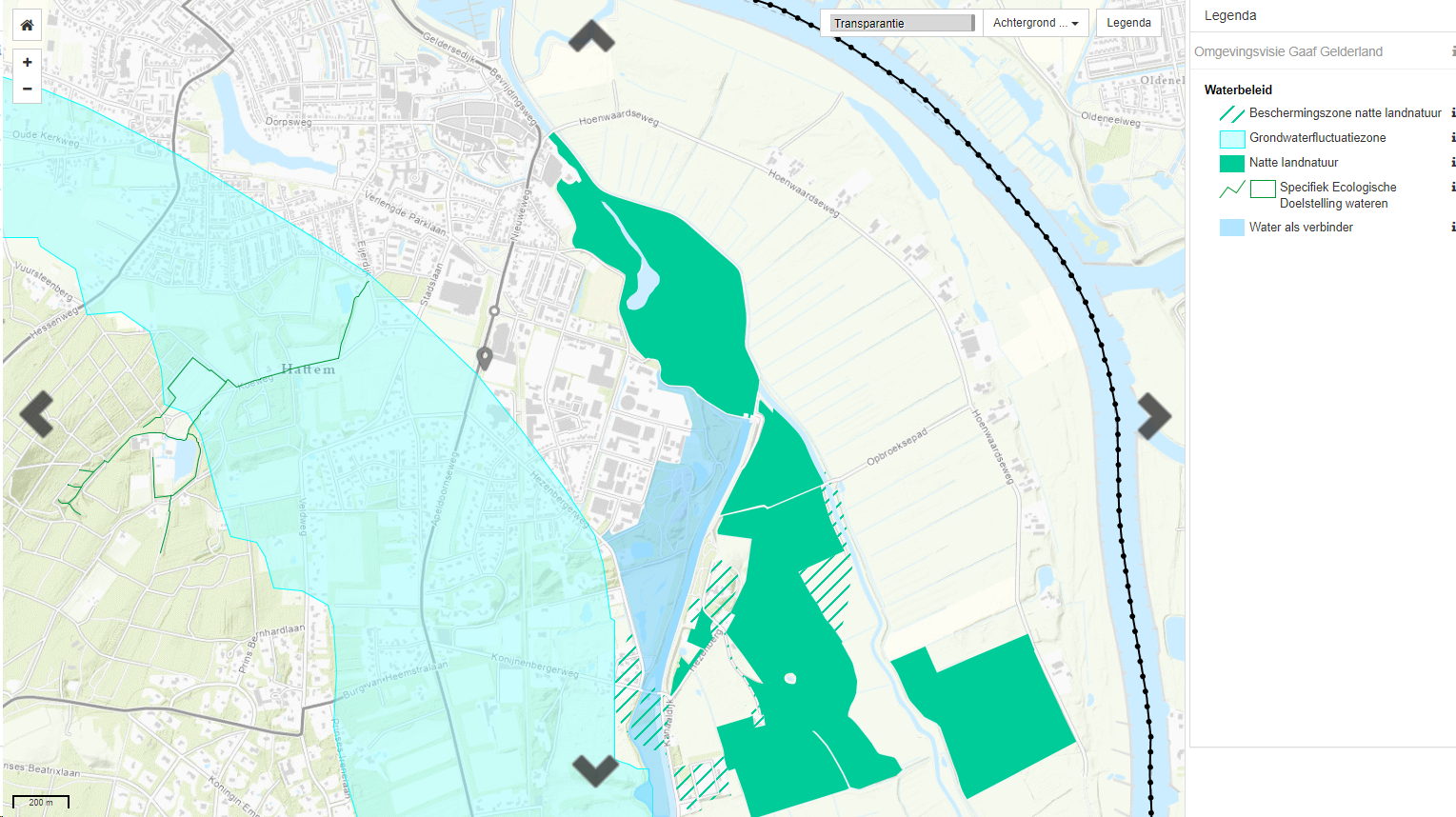This screenshot has width=1456, height=817.
Task: Select Grondwaterfluctuatiezone legend entry
Action: pos(1317,138)
